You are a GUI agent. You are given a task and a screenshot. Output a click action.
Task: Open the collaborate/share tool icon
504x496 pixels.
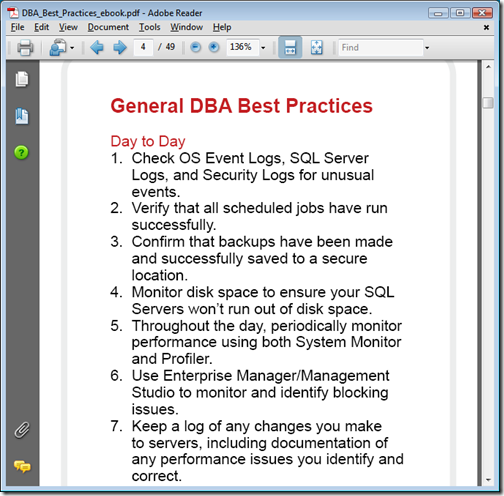58,47
